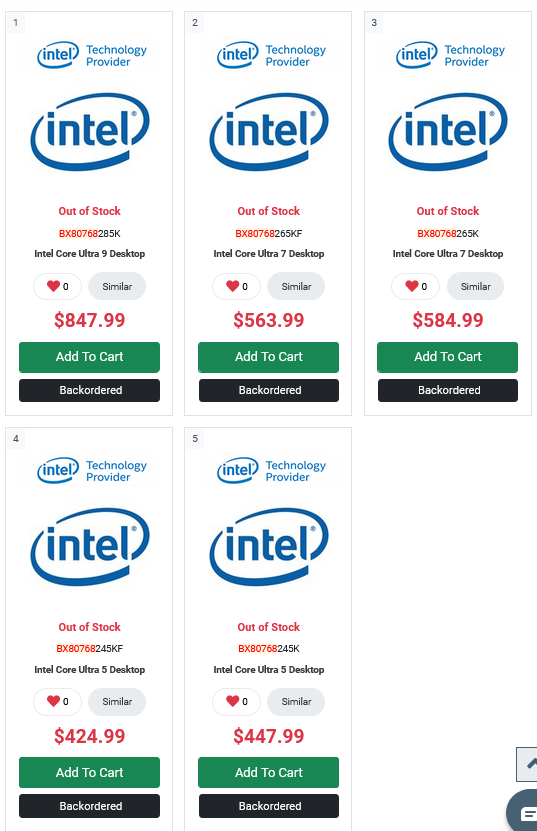This screenshot has width=537, height=831.
Task: Click heart icon on $584.99 product
Action: [412, 286]
